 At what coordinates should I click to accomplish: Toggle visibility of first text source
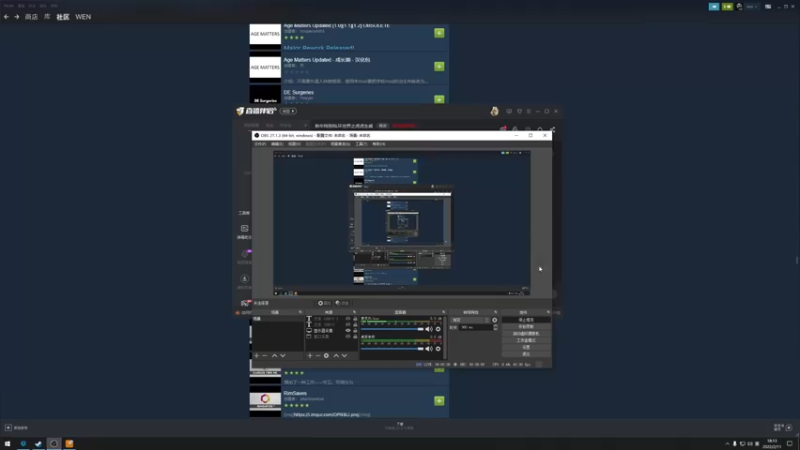point(348,319)
